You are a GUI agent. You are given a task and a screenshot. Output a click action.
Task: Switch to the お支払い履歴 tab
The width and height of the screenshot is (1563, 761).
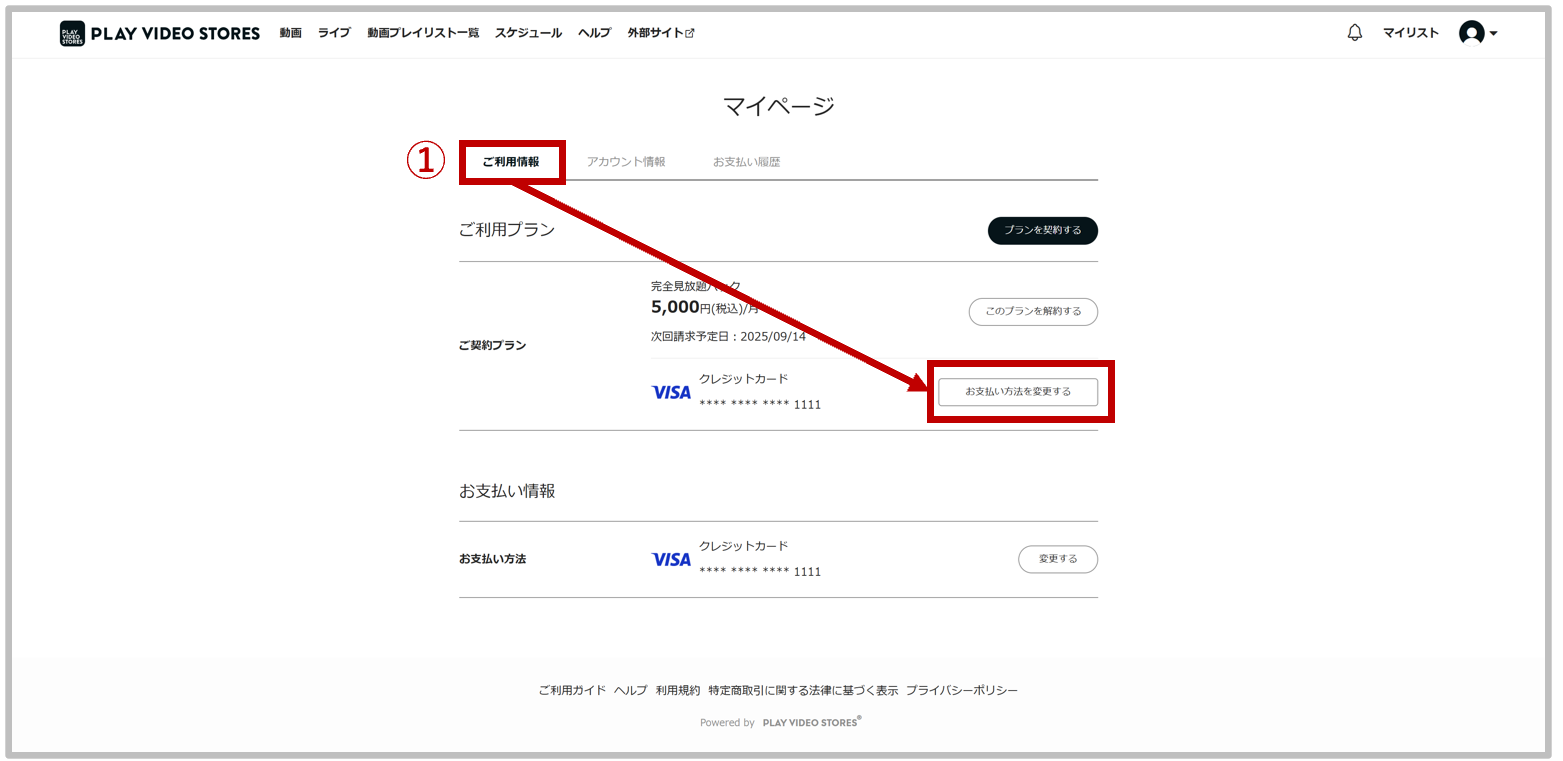[x=746, y=162]
